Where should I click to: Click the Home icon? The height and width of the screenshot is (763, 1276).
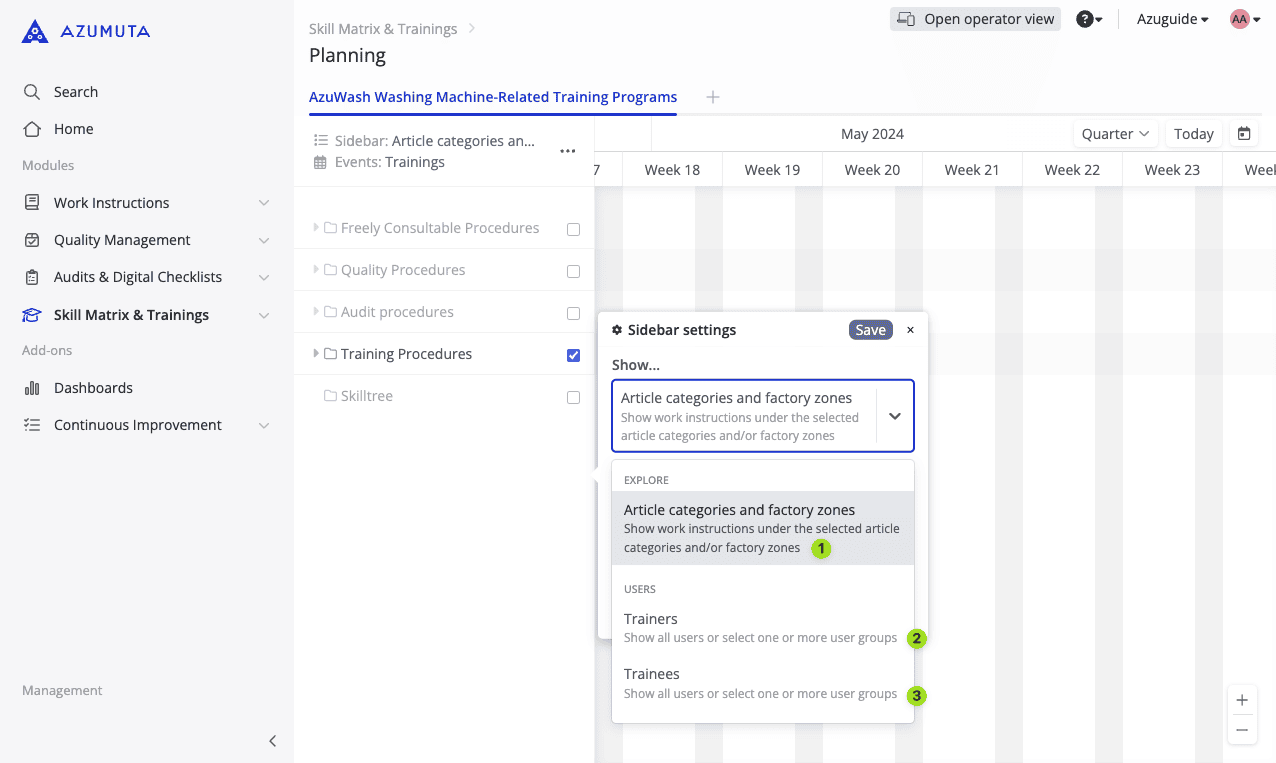[x=31, y=129]
